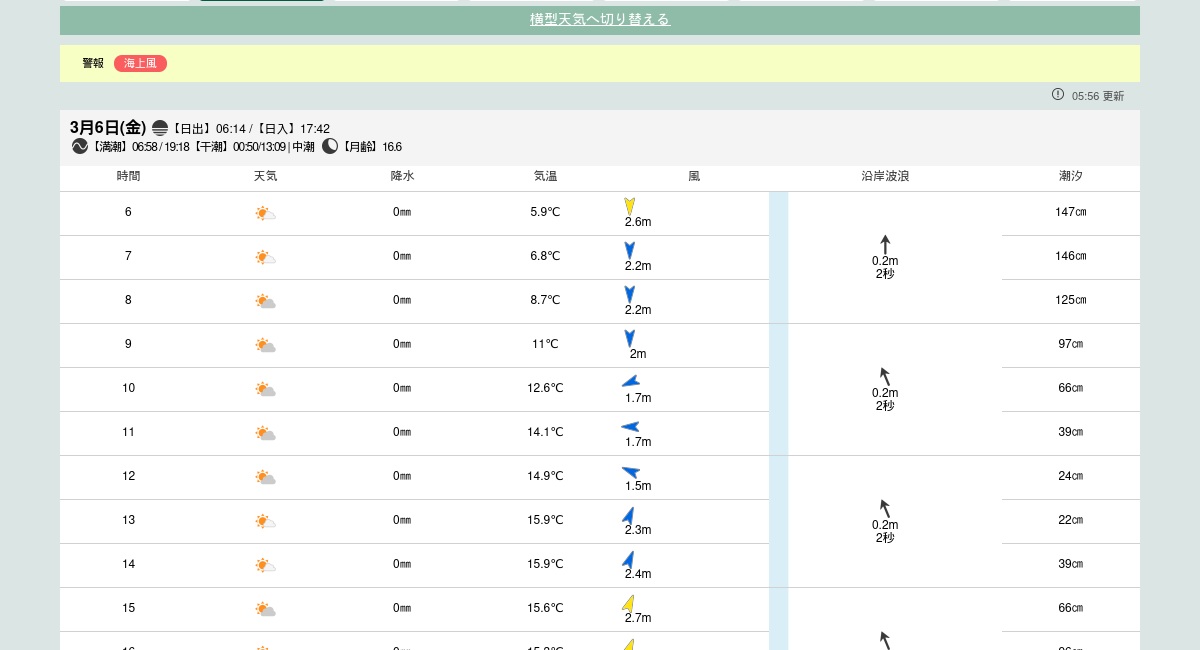The image size is (1200, 650).
Task: Click the sunrise icon next to 3月6日(金)
Action: tap(160, 128)
